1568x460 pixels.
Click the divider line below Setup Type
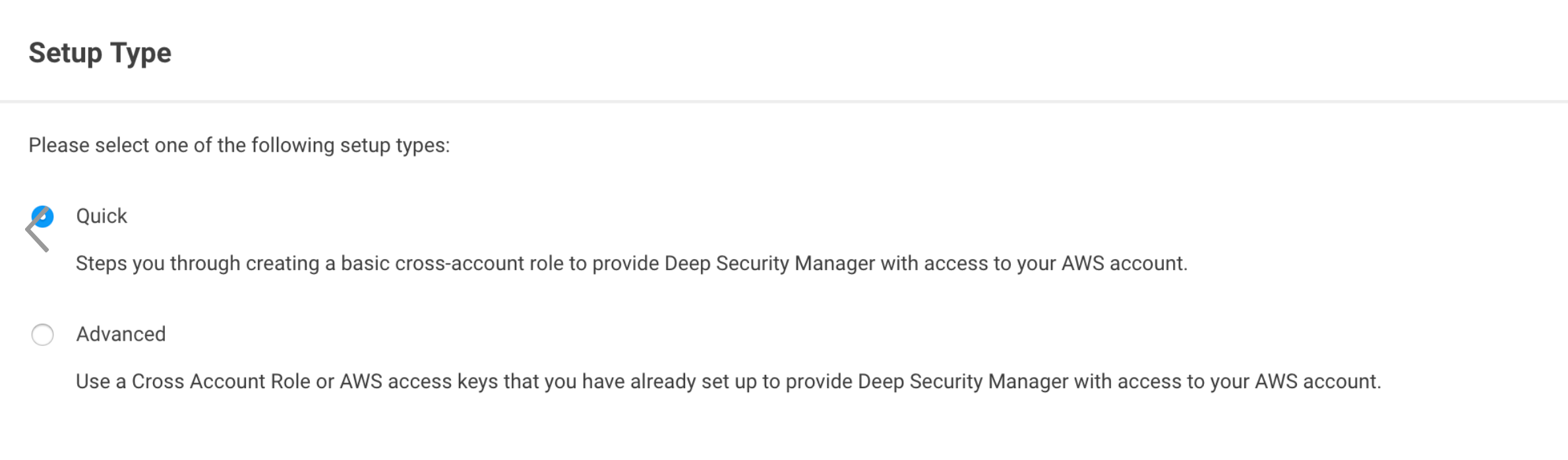[x=784, y=101]
